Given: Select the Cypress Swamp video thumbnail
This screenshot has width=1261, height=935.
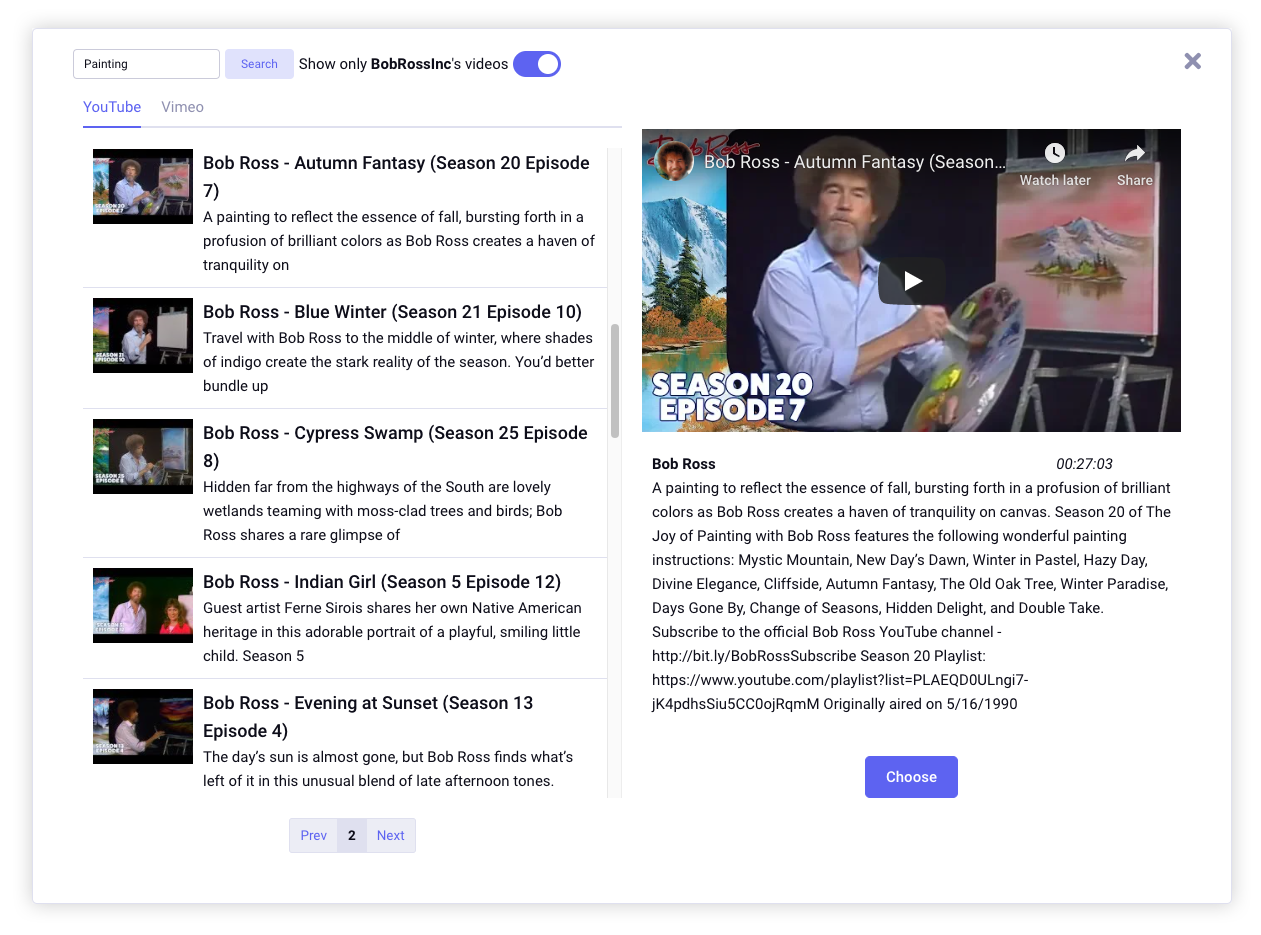Looking at the screenshot, I should 143,456.
